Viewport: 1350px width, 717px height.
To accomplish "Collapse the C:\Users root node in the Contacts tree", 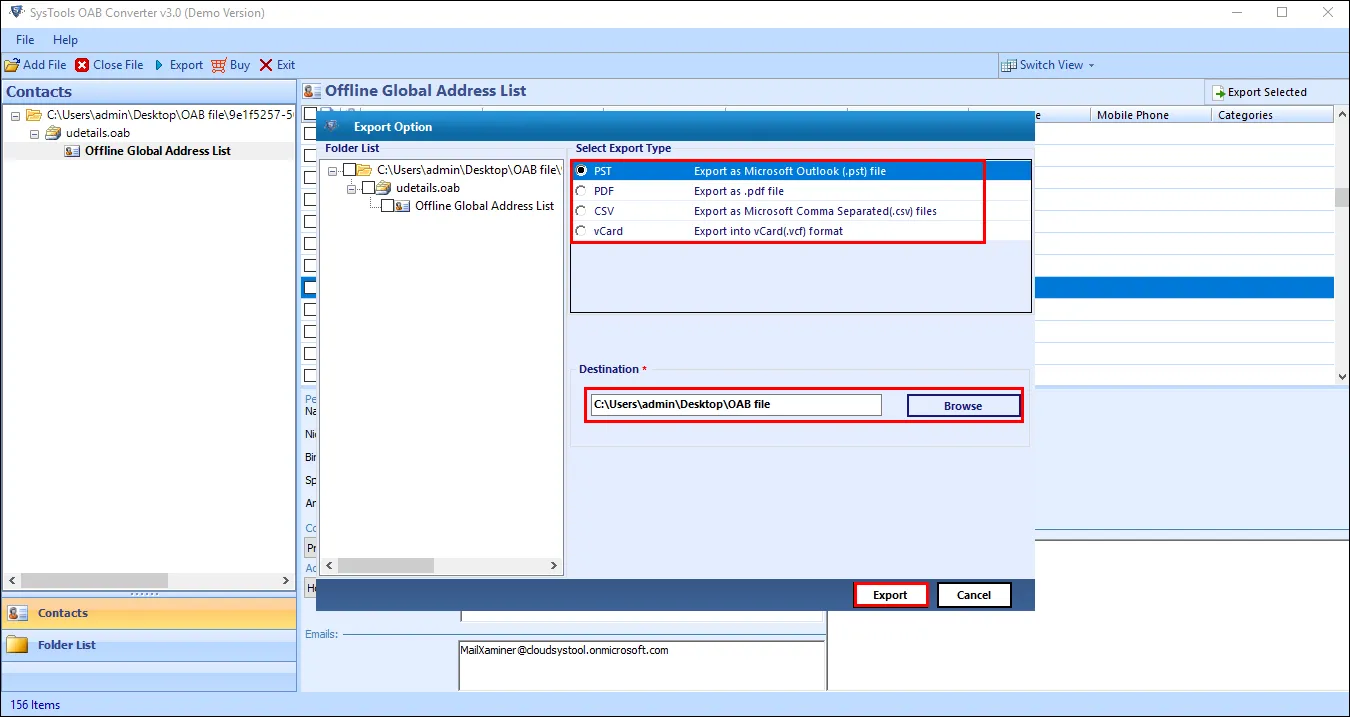I will click(x=16, y=116).
